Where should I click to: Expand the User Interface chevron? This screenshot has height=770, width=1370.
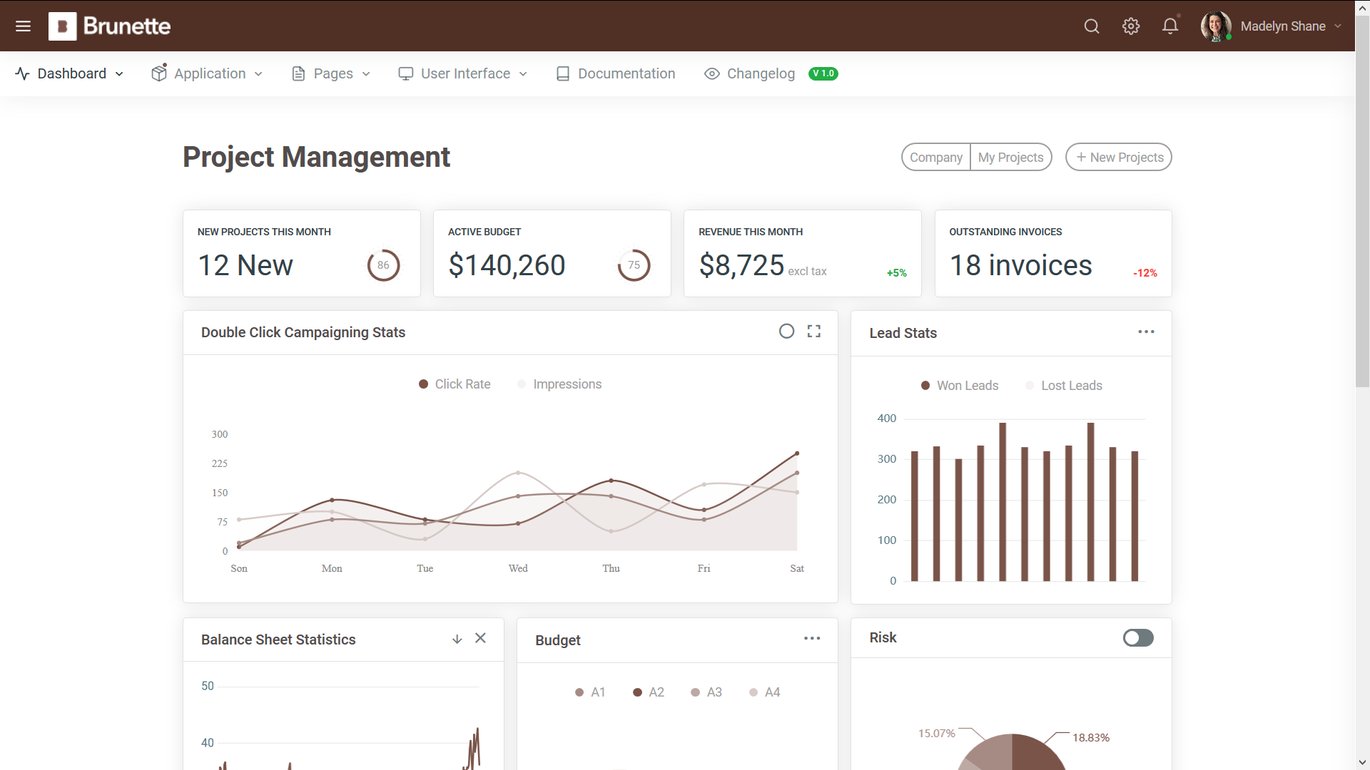point(523,74)
